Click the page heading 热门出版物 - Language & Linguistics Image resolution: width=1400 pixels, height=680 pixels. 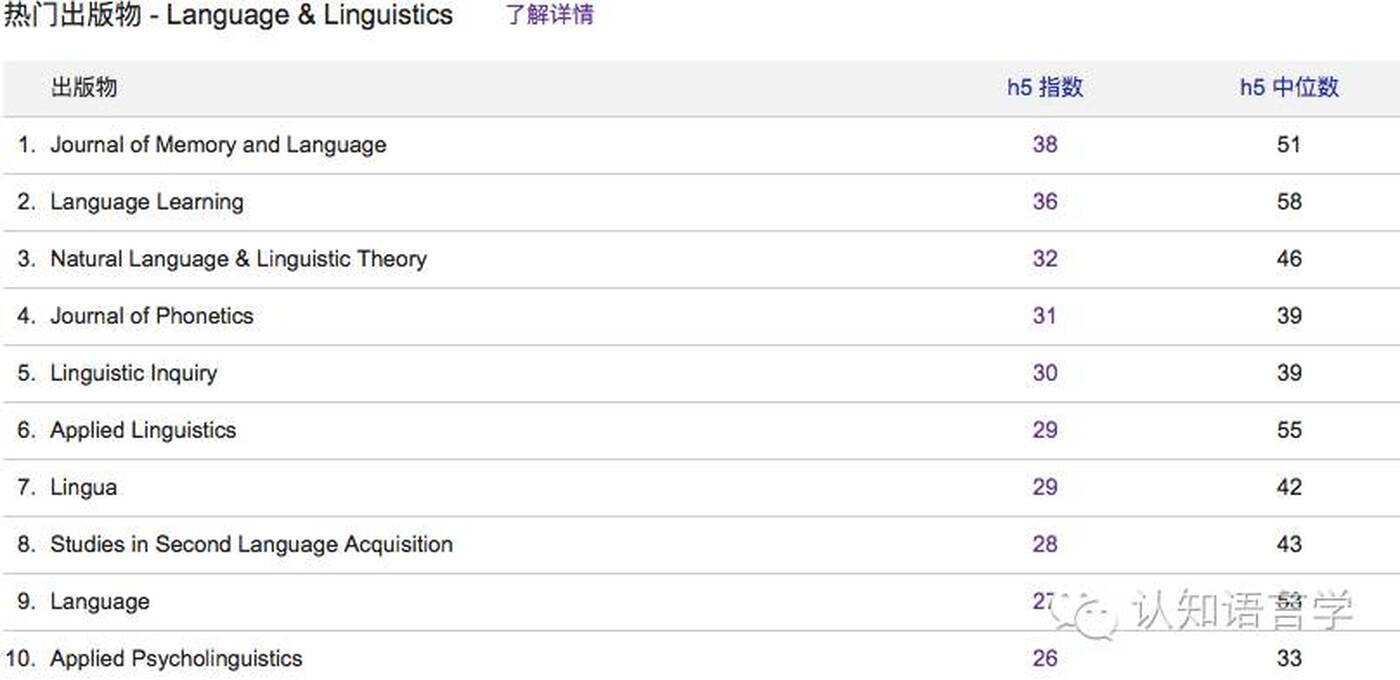(x=227, y=15)
